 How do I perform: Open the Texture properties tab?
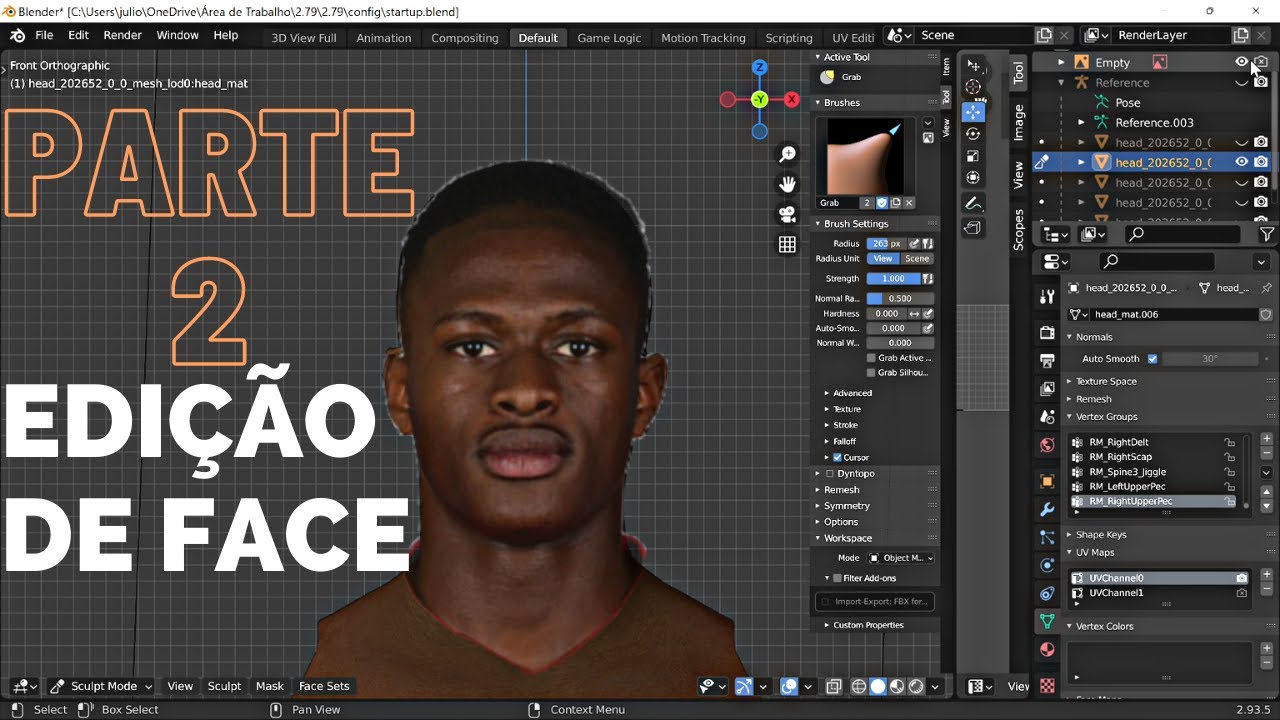(1047, 685)
